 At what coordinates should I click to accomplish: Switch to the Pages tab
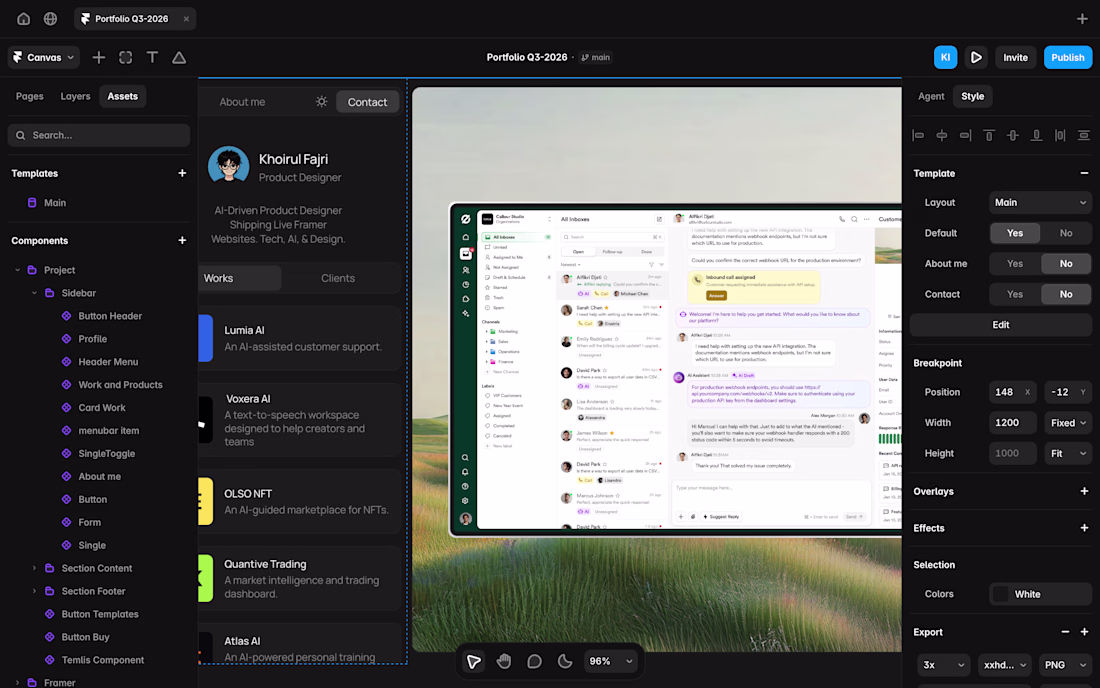[29, 96]
